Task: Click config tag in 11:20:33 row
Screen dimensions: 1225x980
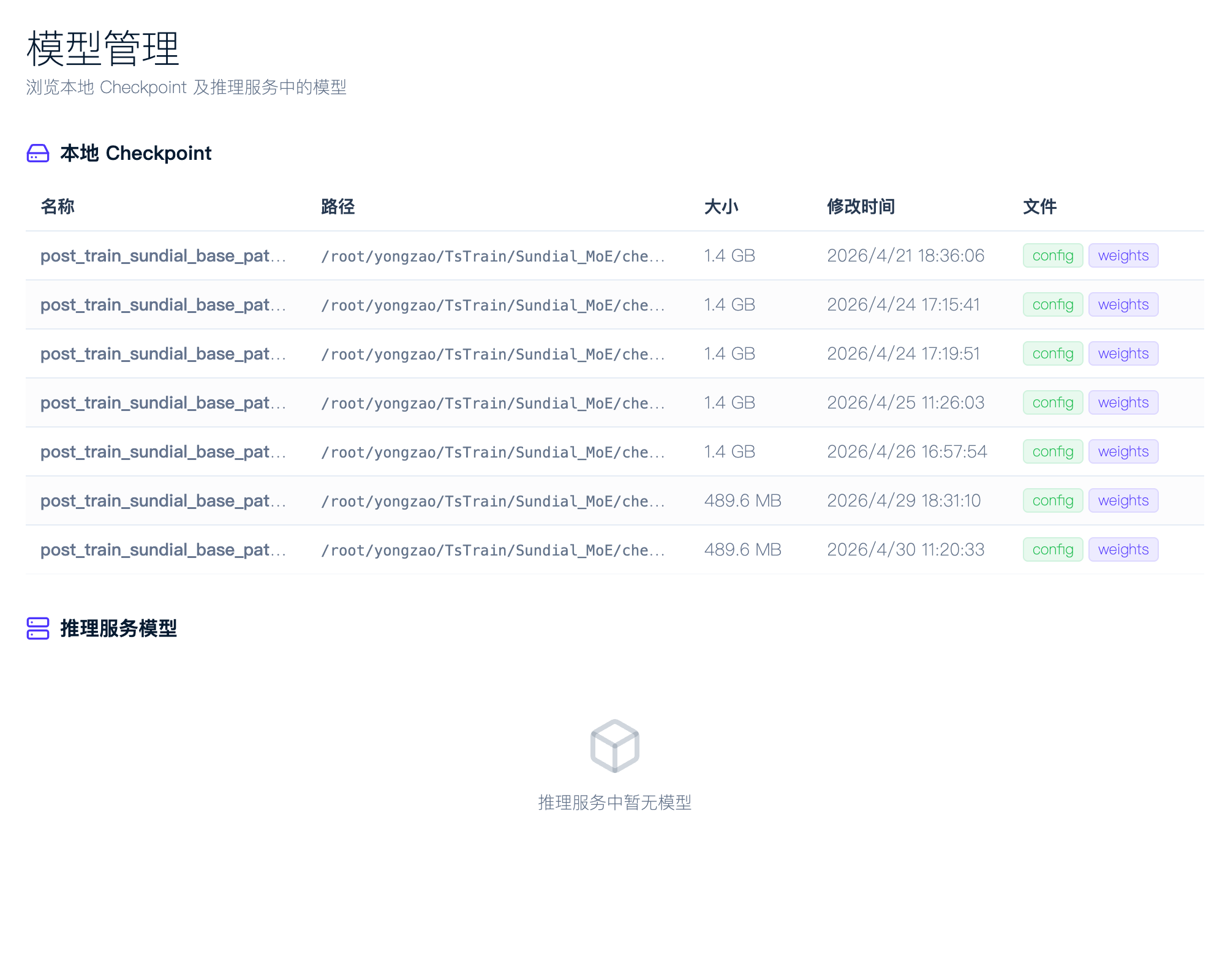Action: 1053,549
